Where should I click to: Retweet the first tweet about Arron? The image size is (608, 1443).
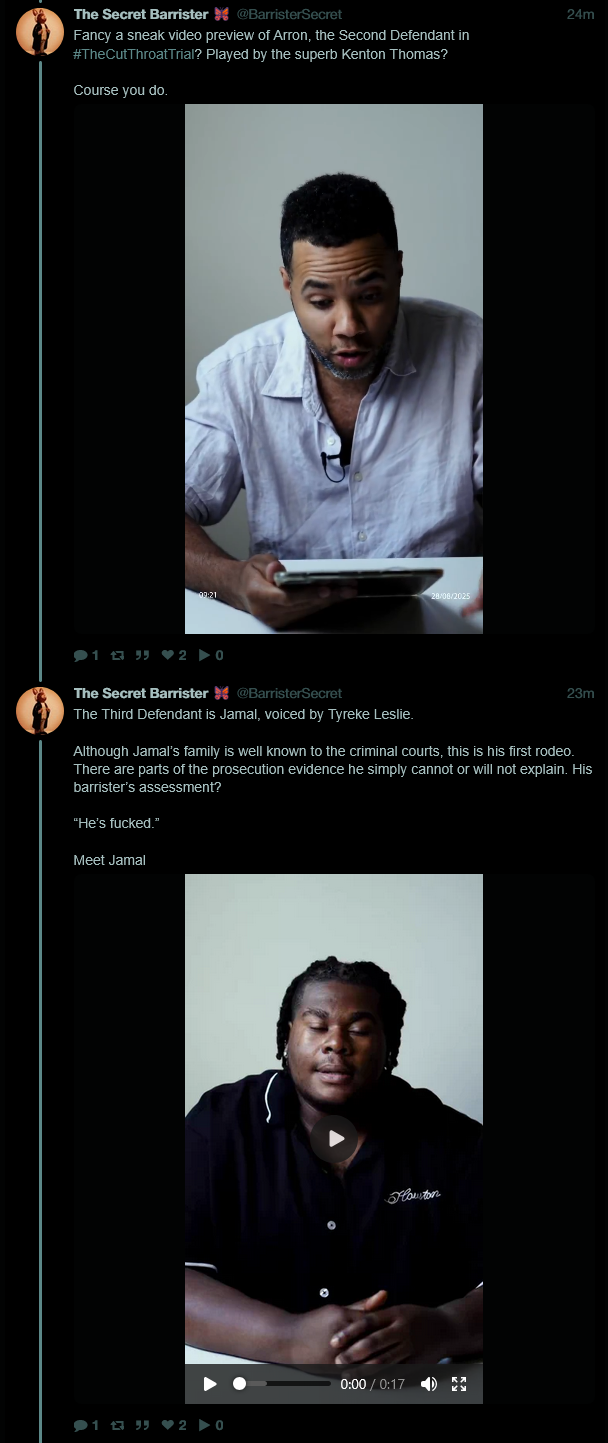tap(118, 656)
